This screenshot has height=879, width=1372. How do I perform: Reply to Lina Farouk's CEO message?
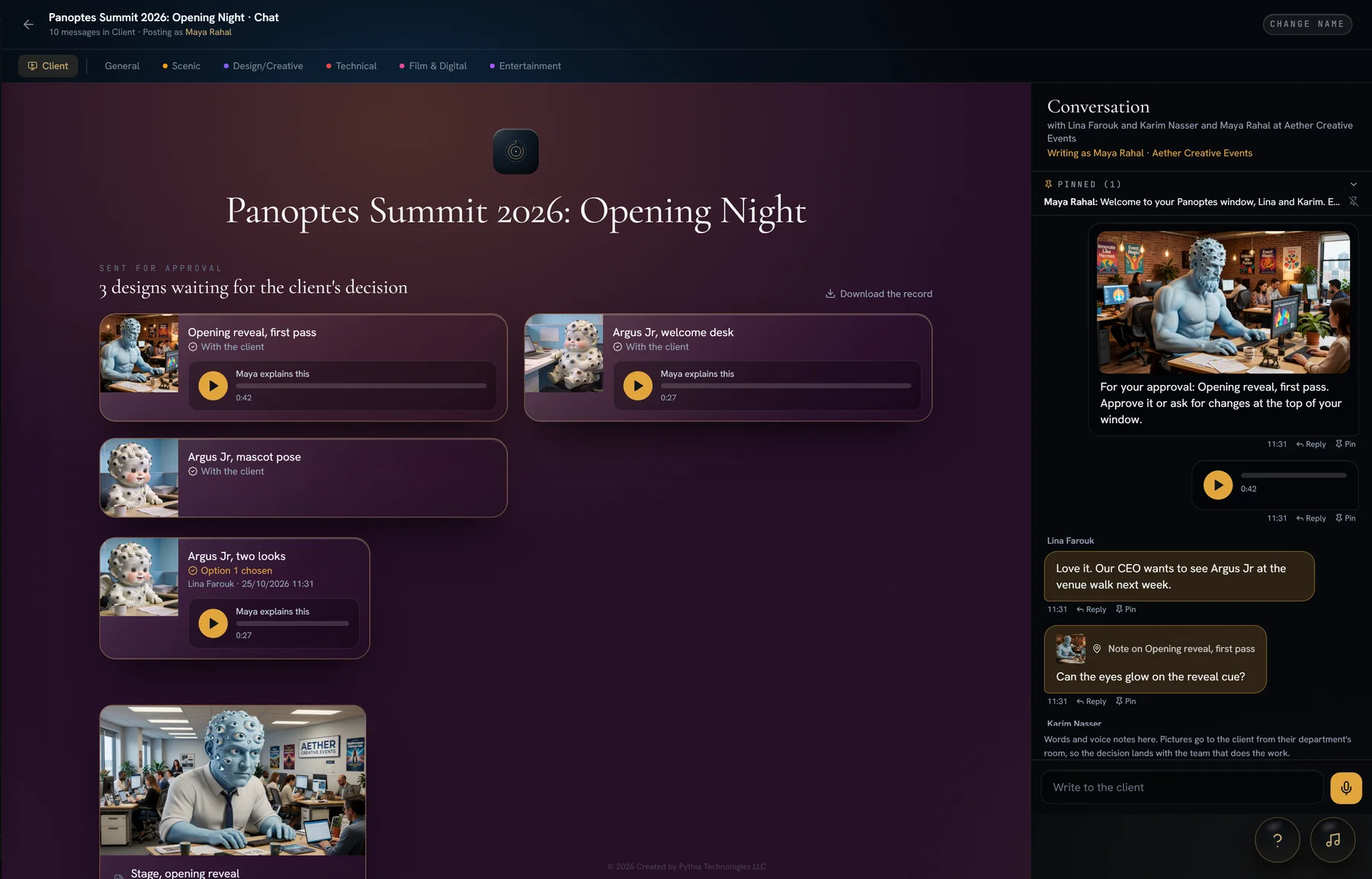pos(1092,610)
